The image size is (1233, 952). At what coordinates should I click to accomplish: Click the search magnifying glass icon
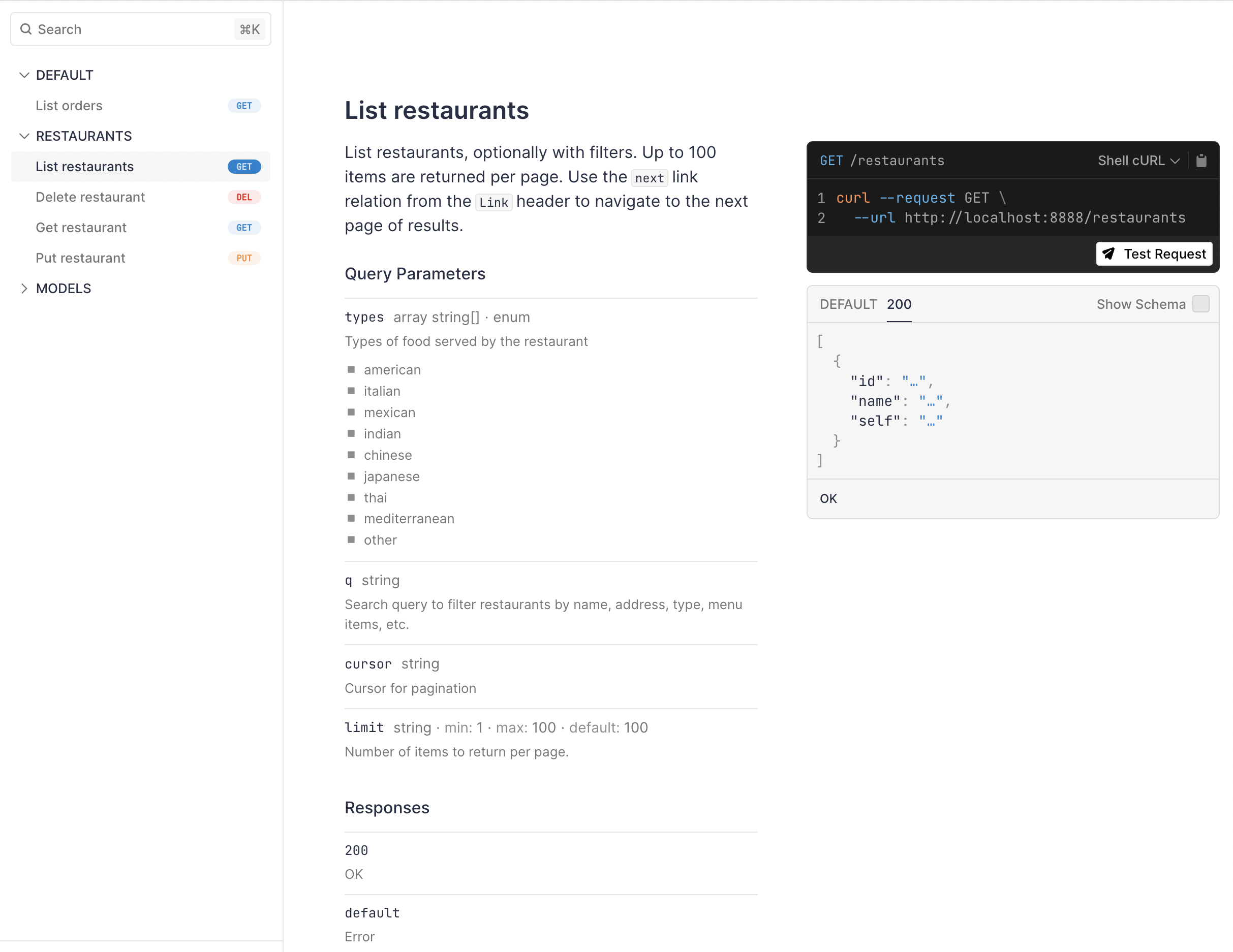(26, 29)
